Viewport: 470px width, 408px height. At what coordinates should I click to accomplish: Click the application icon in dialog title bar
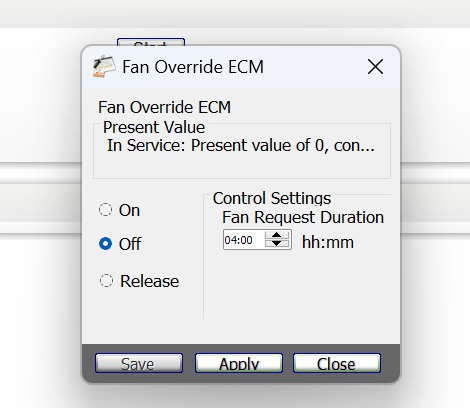[104, 67]
